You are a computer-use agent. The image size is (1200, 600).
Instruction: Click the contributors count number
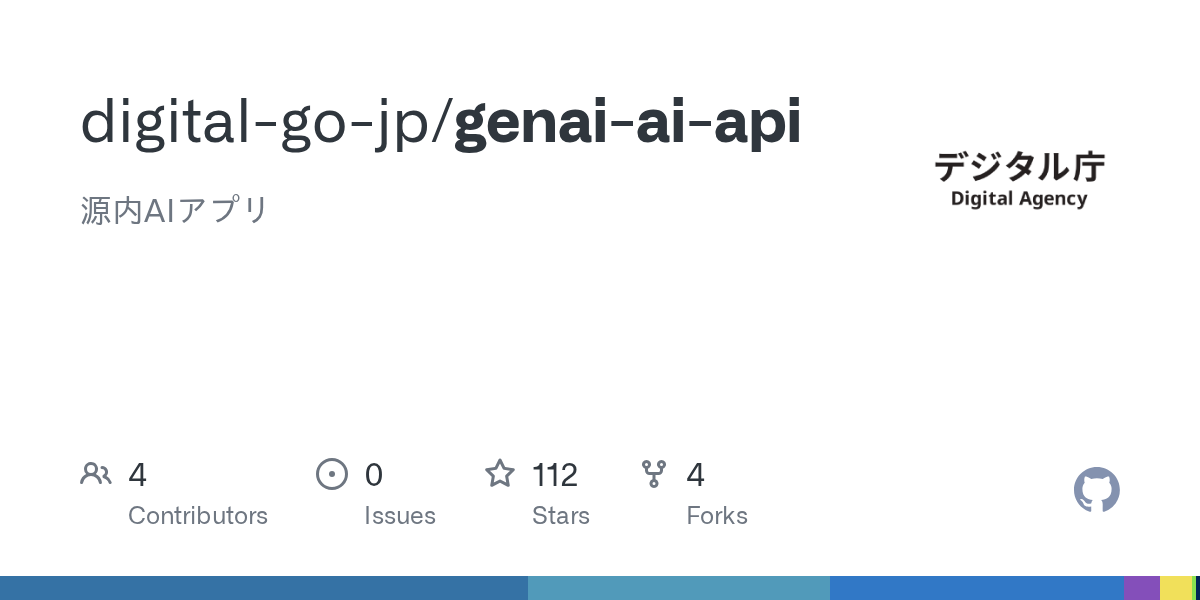click(x=138, y=475)
